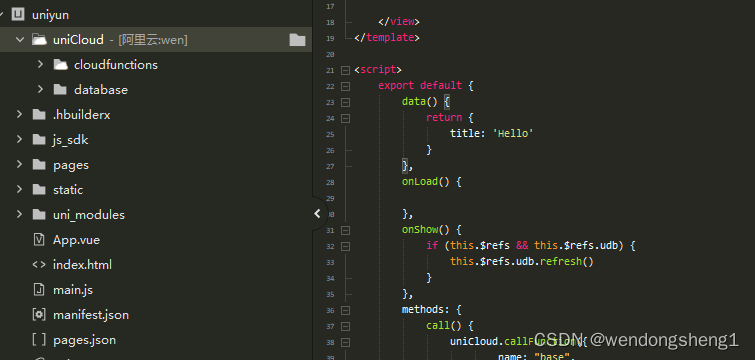
Task: Click the folder icon right of uniCloud row
Action: [x=298, y=40]
